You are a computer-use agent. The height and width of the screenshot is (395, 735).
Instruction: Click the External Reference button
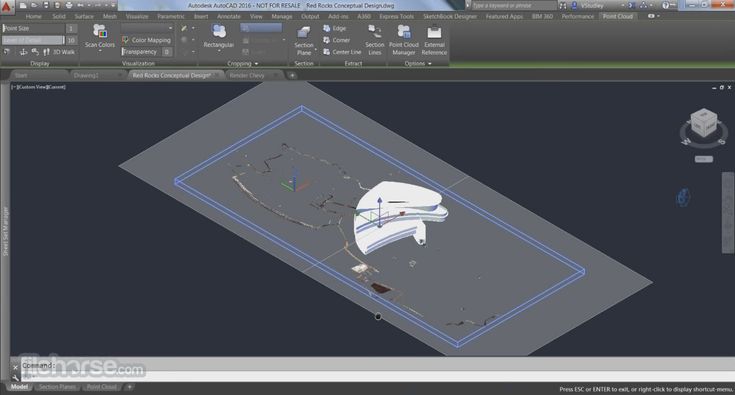pyautogui.click(x=434, y=41)
